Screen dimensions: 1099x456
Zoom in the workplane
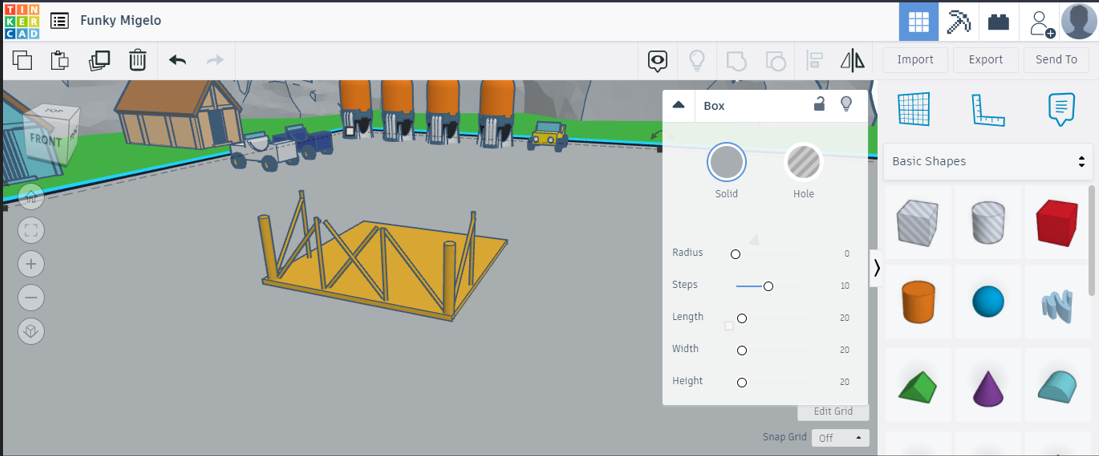(31, 264)
